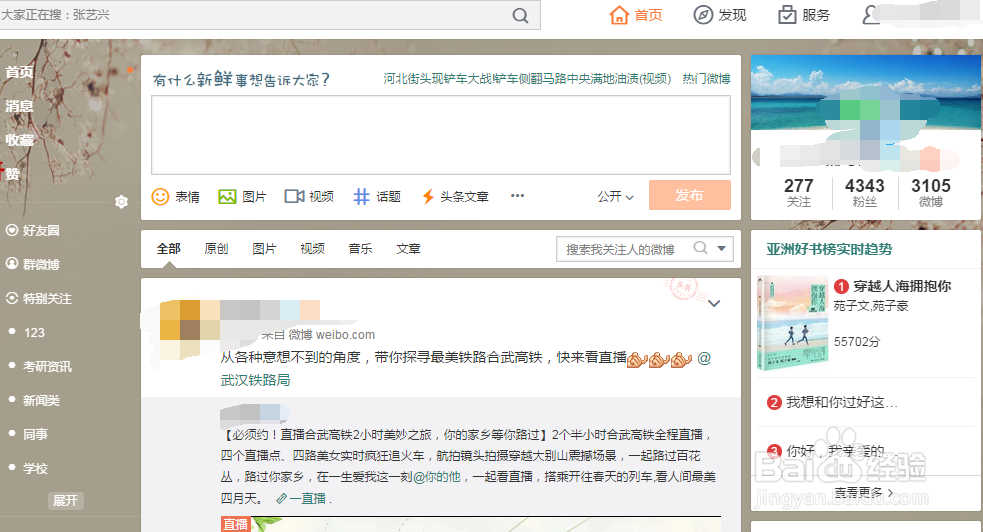Viewport: 983px width, 532px height.
Task: Select the 学校 group in sidebar
Action: pos(35,468)
